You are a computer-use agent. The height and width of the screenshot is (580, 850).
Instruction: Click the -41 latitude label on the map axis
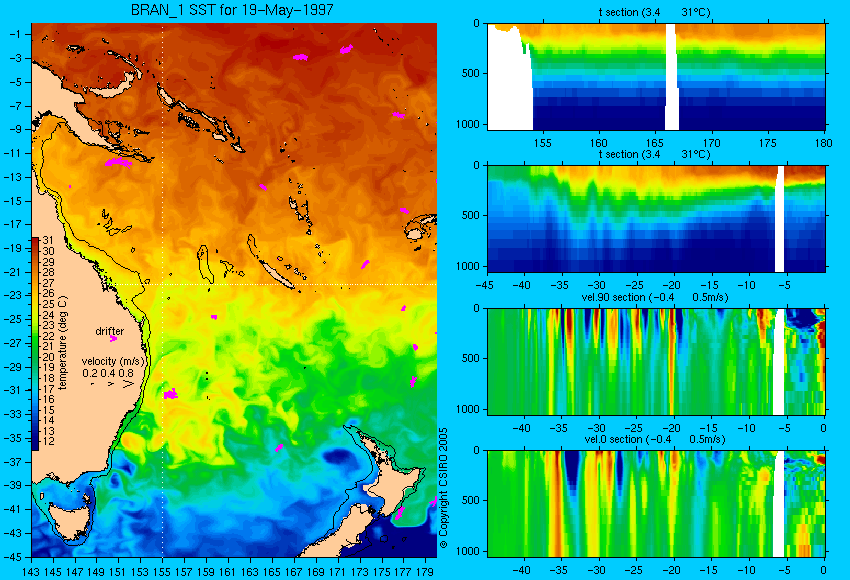12,509
